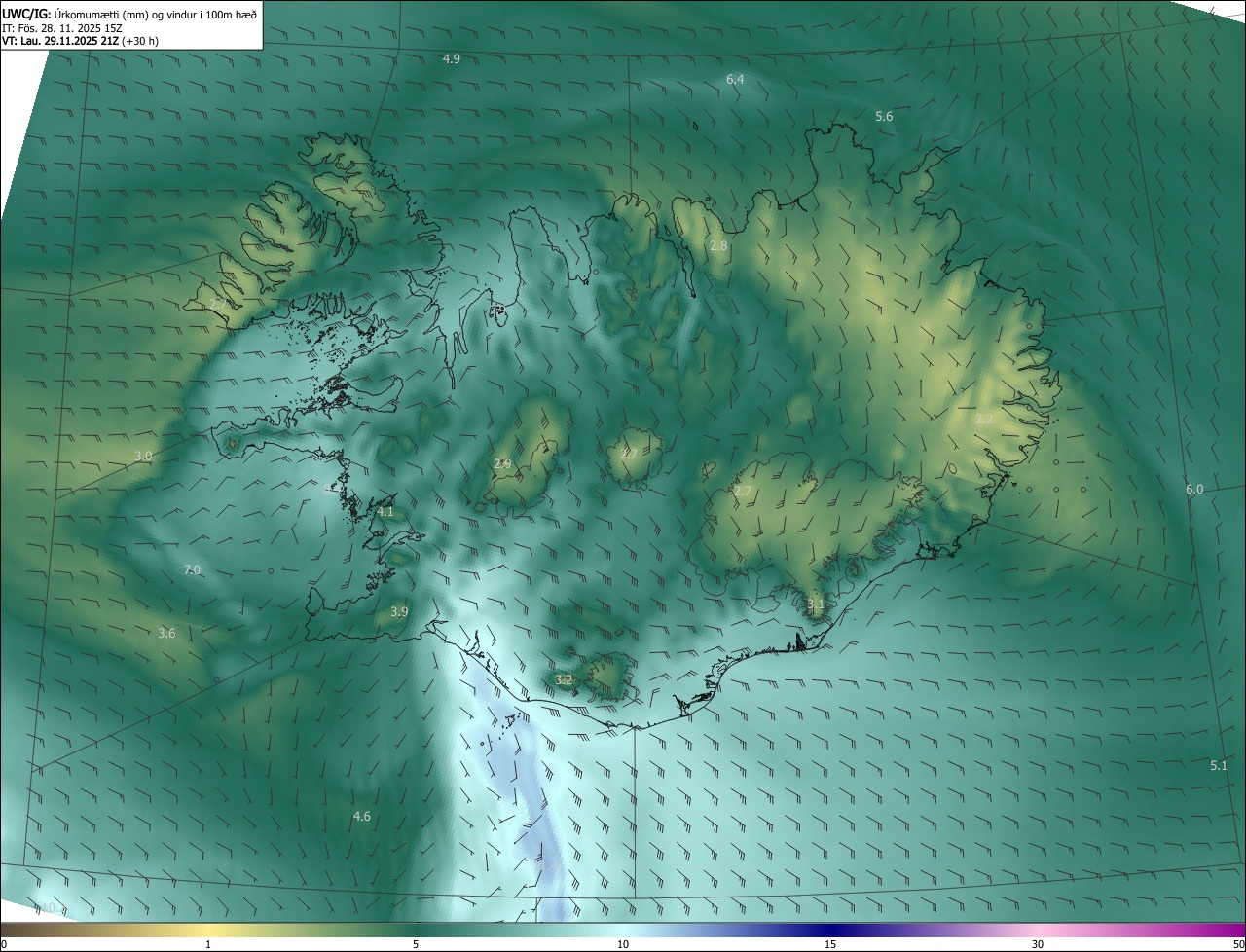
Task: Click the map value "2.8"
Action: click(x=718, y=246)
